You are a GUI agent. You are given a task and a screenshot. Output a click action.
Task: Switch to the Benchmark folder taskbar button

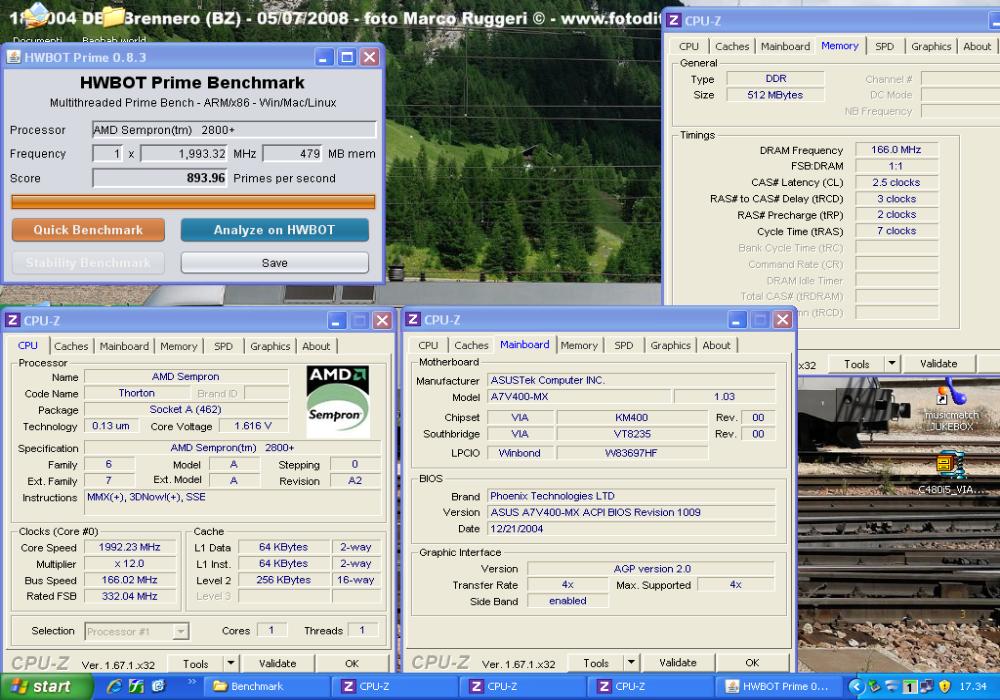coord(267,687)
